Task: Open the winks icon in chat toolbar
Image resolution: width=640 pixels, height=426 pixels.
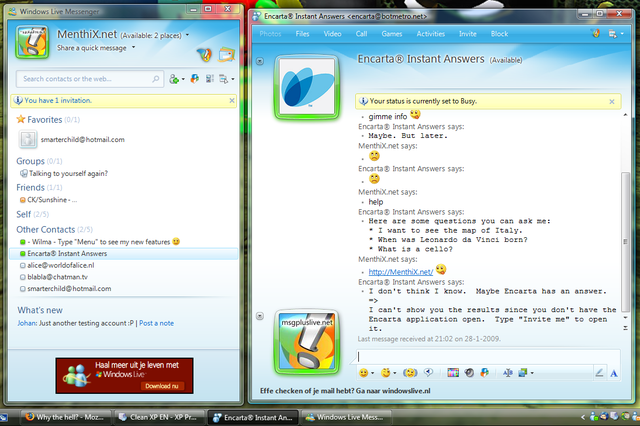Action: tap(386, 373)
